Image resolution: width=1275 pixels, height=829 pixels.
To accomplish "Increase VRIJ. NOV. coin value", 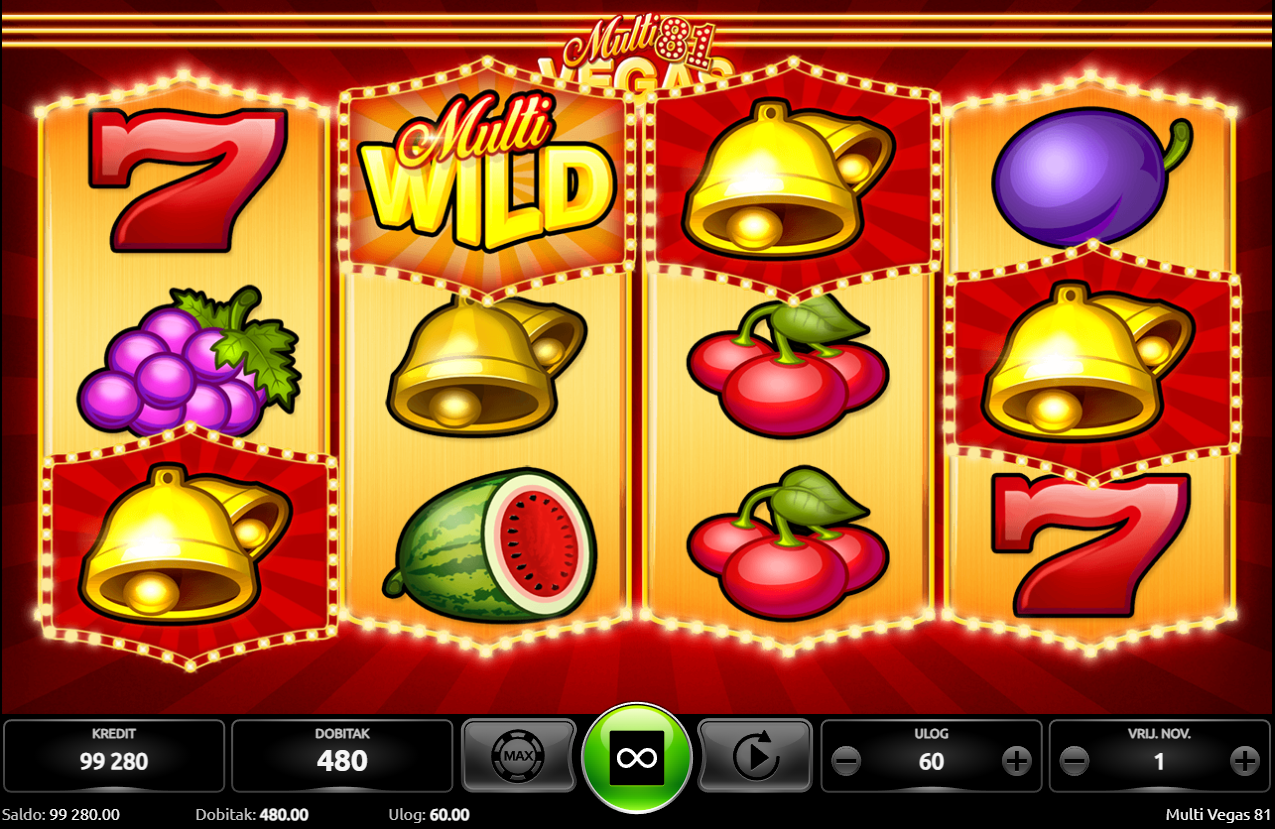I will point(1245,762).
